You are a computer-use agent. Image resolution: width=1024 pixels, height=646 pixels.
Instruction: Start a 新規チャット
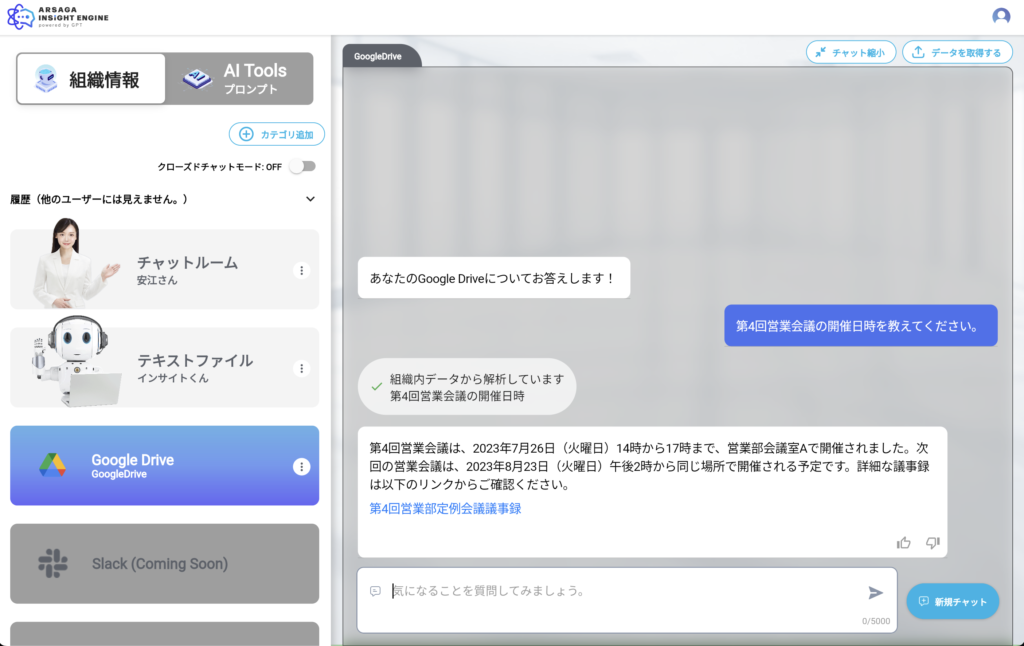952,602
